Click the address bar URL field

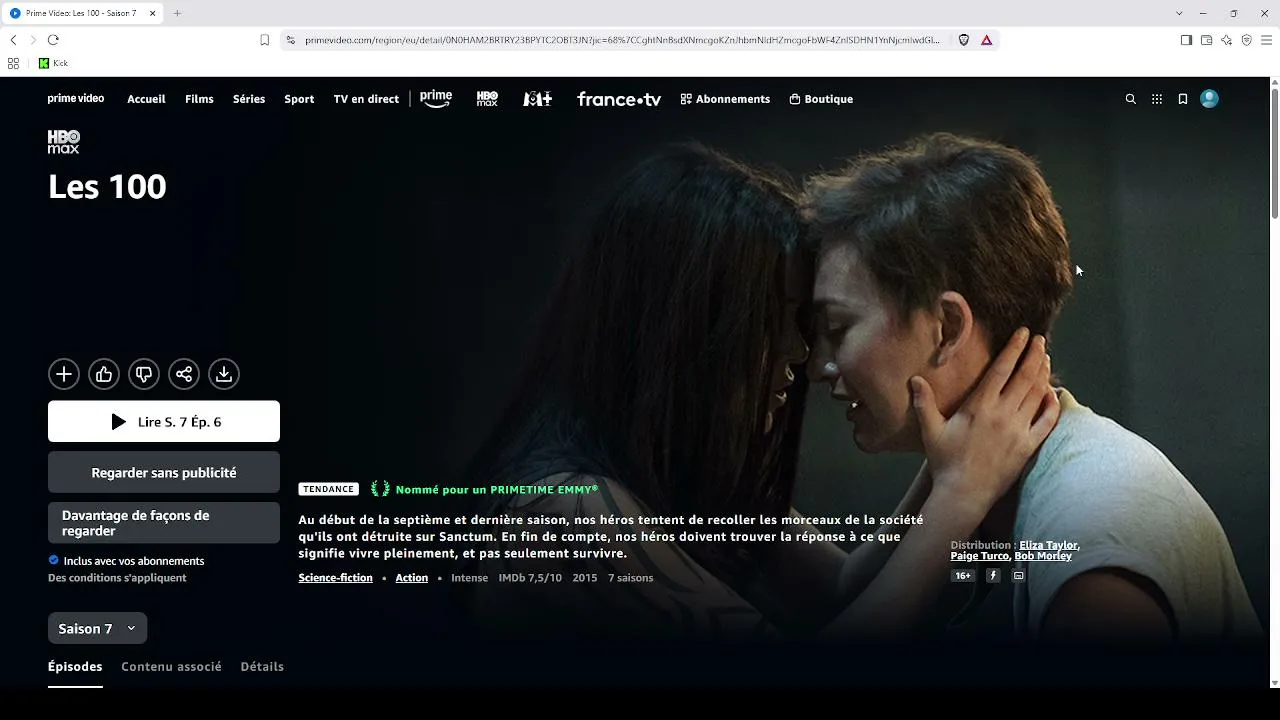click(622, 40)
